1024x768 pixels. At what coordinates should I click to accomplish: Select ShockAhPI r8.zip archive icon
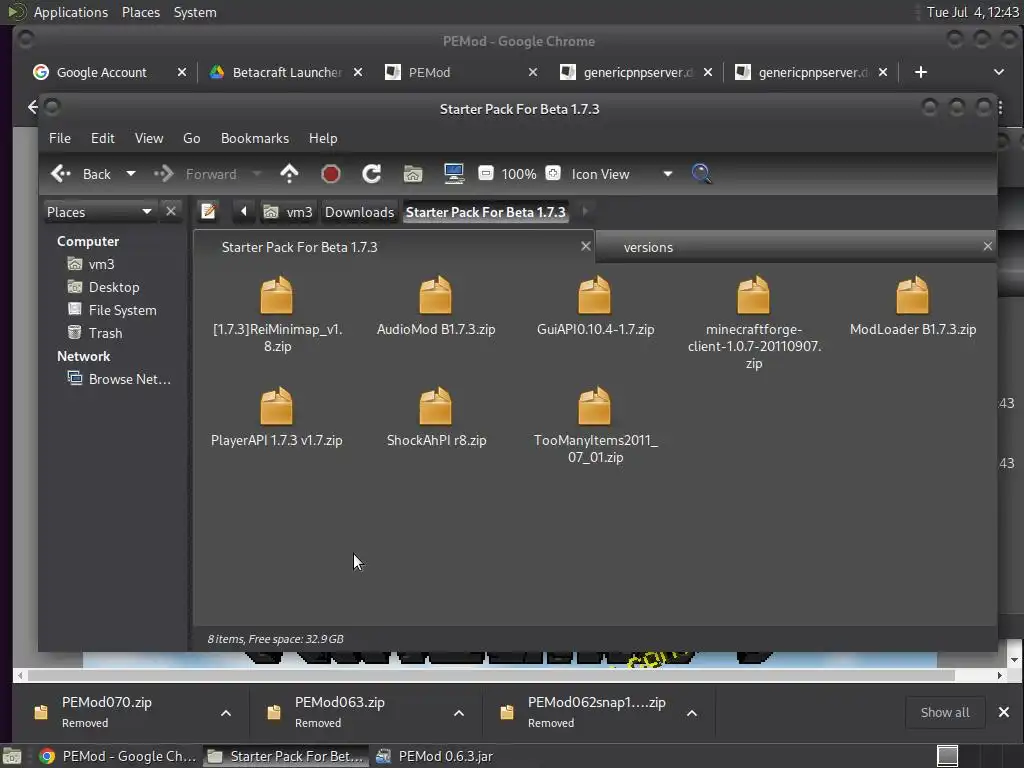(x=436, y=406)
